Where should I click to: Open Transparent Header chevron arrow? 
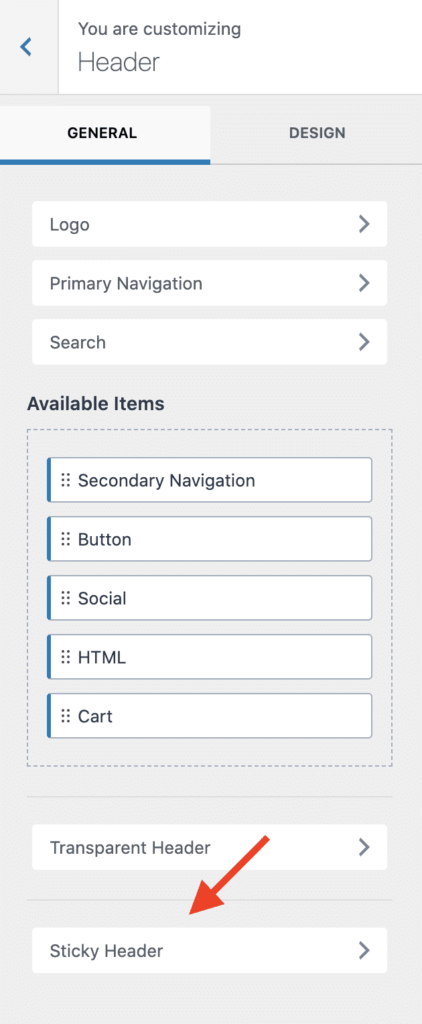pos(364,848)
